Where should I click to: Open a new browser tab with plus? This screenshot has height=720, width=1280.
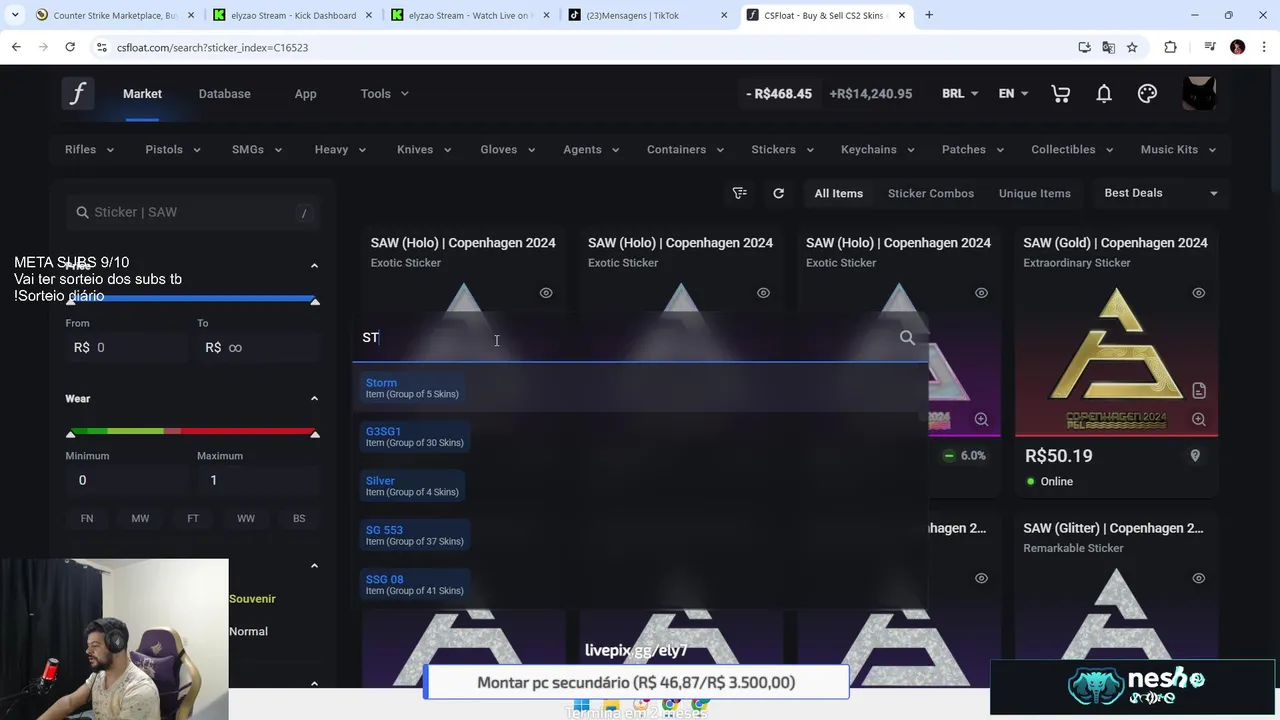[929, 15]
